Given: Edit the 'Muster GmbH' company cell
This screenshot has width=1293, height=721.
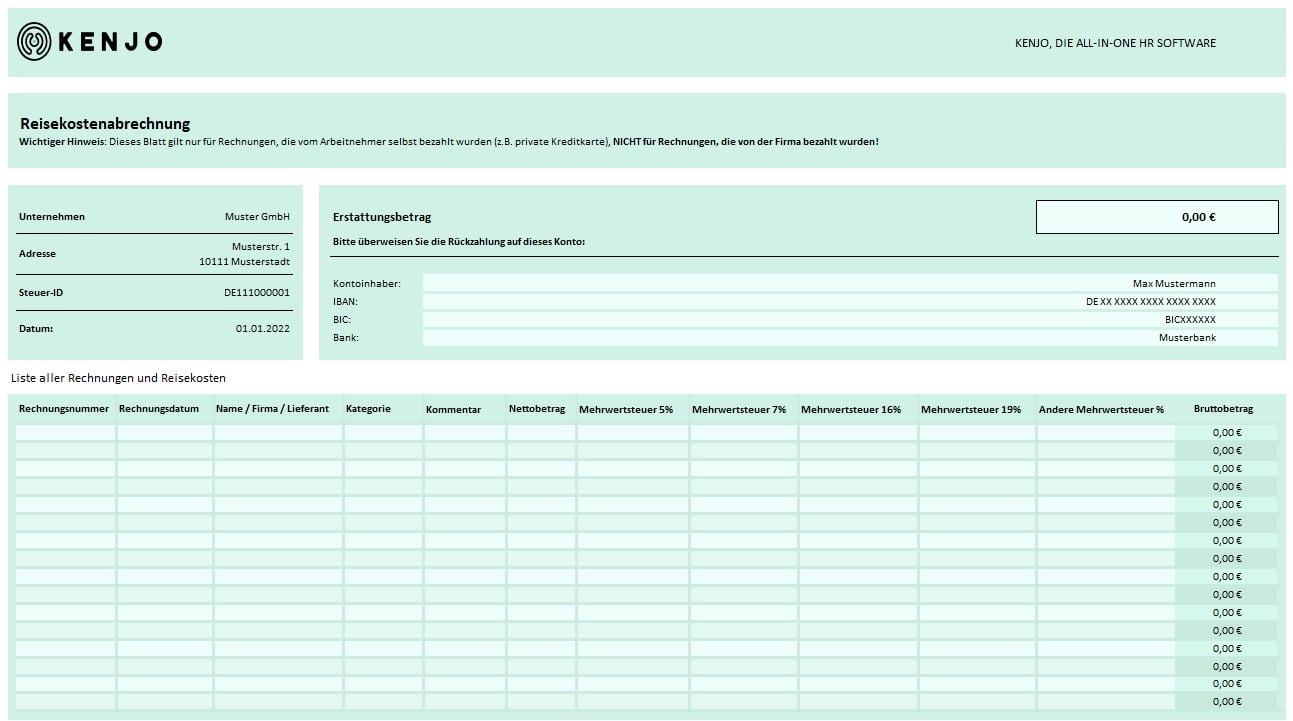Looking at the screenshot, I should click(257, 217).
